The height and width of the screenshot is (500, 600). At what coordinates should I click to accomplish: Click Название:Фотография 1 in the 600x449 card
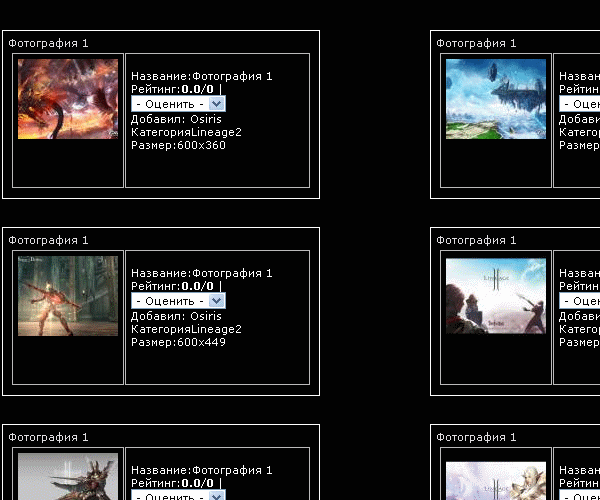pos(202,273)
